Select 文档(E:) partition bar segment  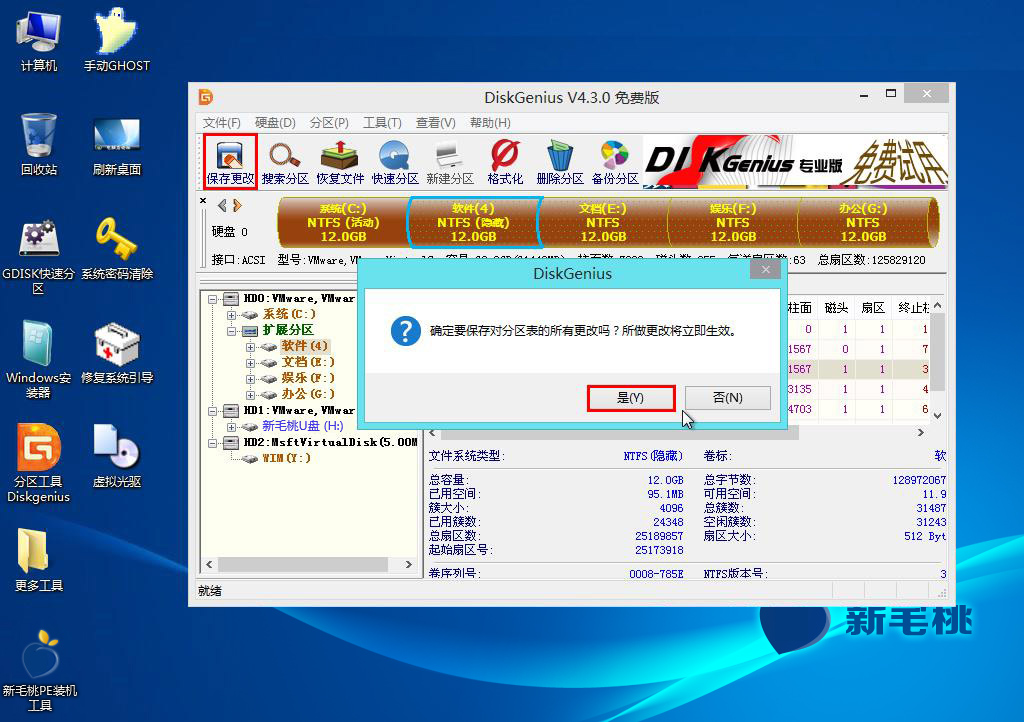click(x=603, y=223)
